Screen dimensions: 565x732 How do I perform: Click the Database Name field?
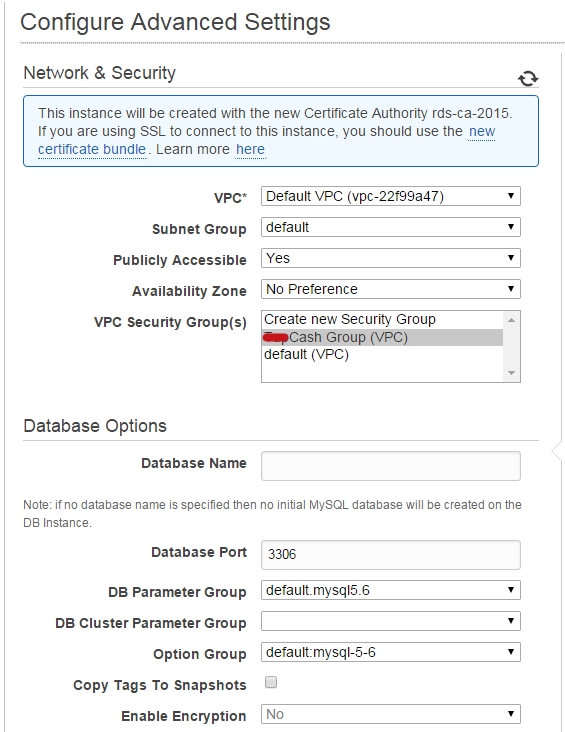click(391, 465)
